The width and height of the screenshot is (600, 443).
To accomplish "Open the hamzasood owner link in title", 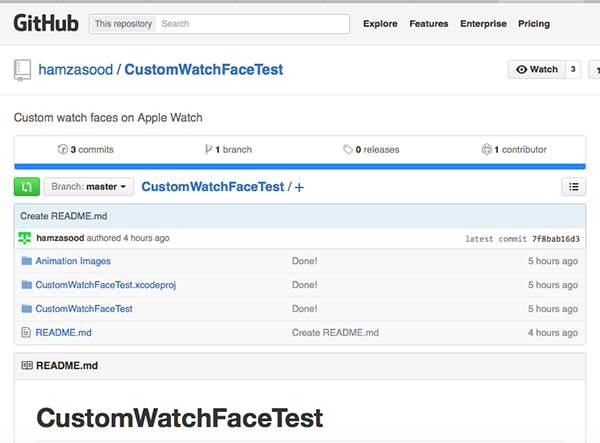I will 75,70.
